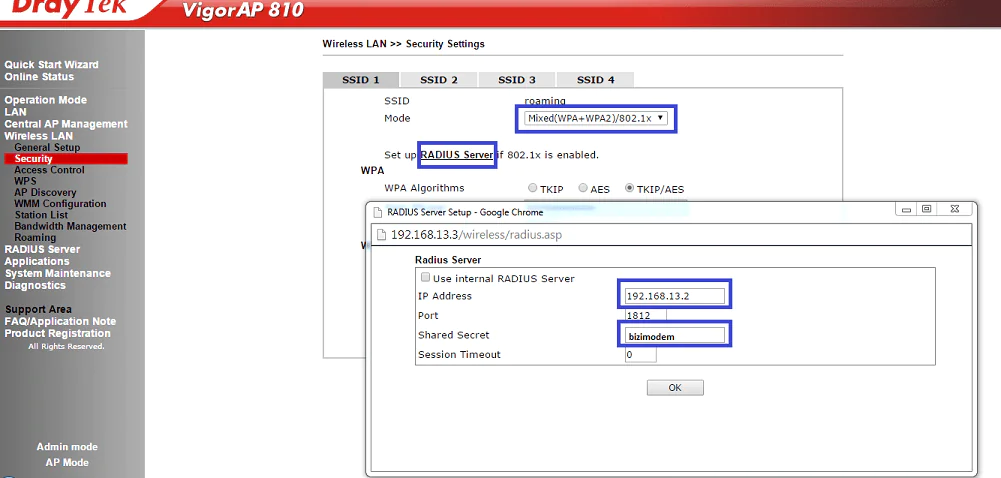1001x478 pixels.
Task: Open WMM Configuration
Action: click(60, 204)
